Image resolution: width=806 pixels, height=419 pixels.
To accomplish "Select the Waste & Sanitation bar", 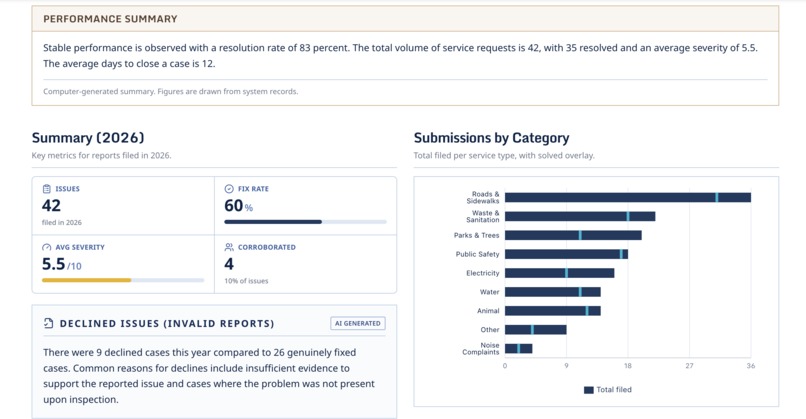I will pyautogui.click(x=580, y=216).
